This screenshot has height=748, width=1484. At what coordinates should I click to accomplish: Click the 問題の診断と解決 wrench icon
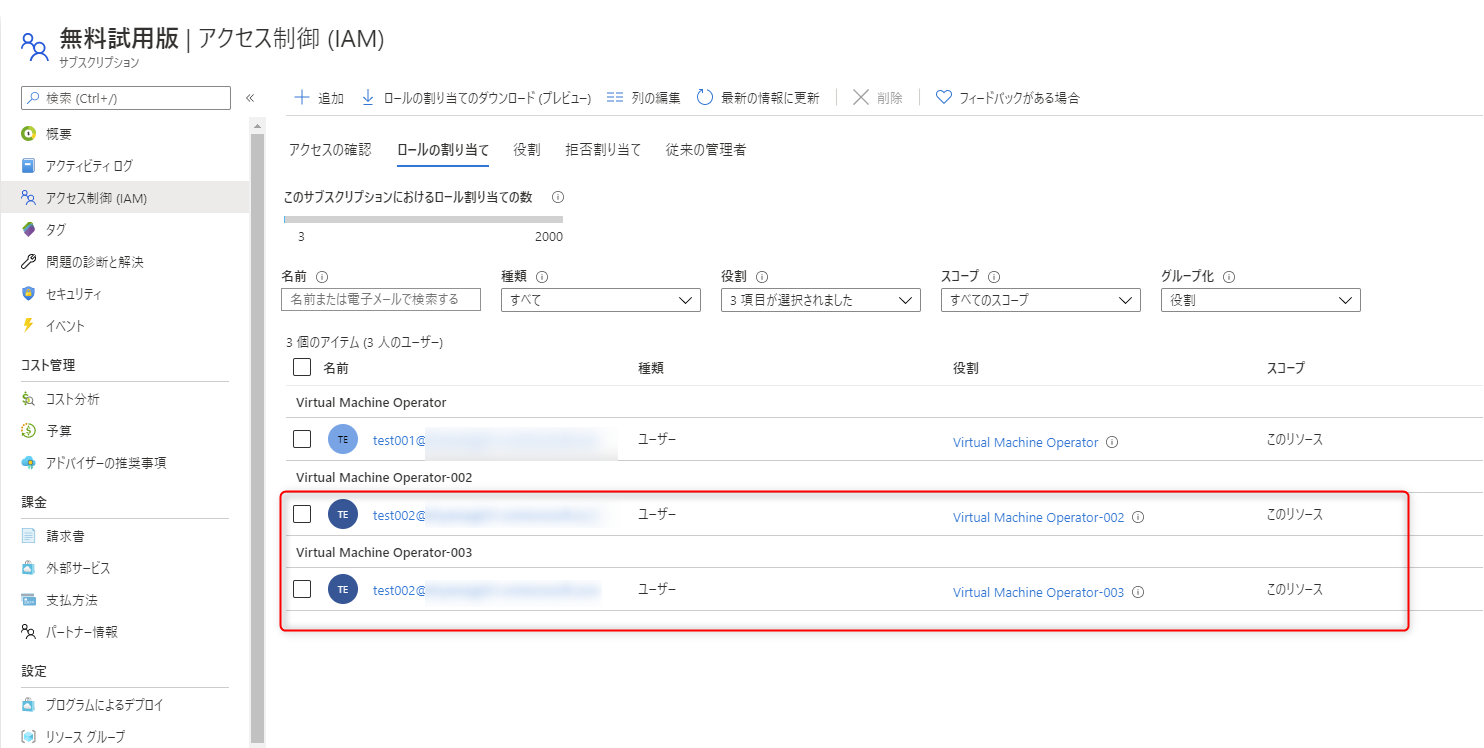point(29,262)
